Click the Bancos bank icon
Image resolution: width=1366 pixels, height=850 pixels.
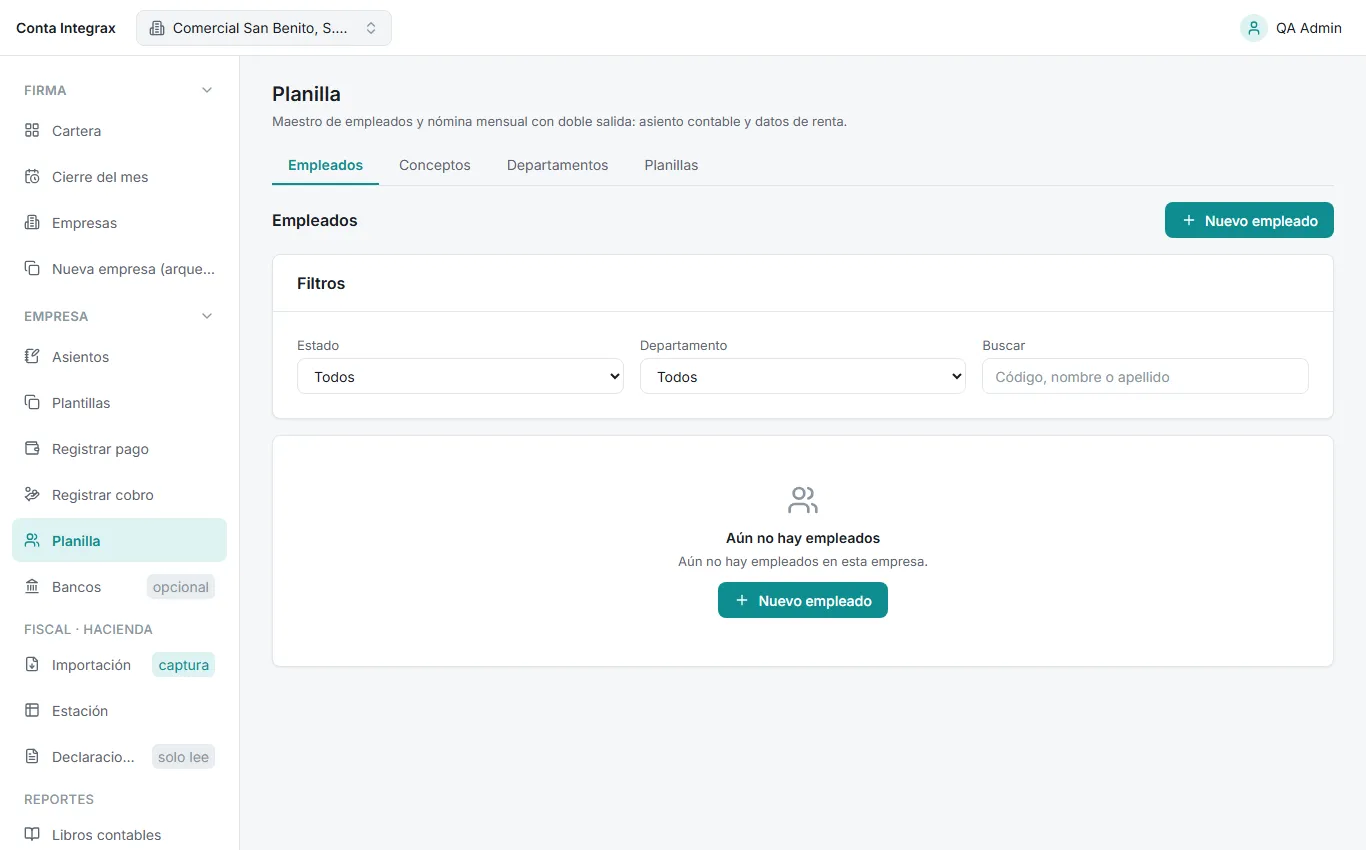tap(32, 587)
